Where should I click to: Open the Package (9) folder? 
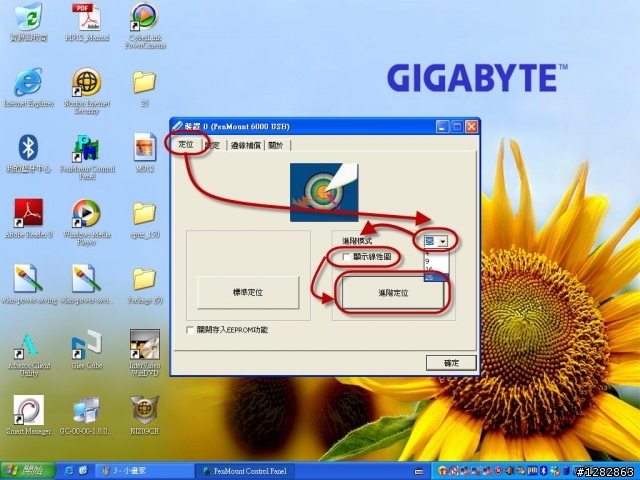point(144,279)
